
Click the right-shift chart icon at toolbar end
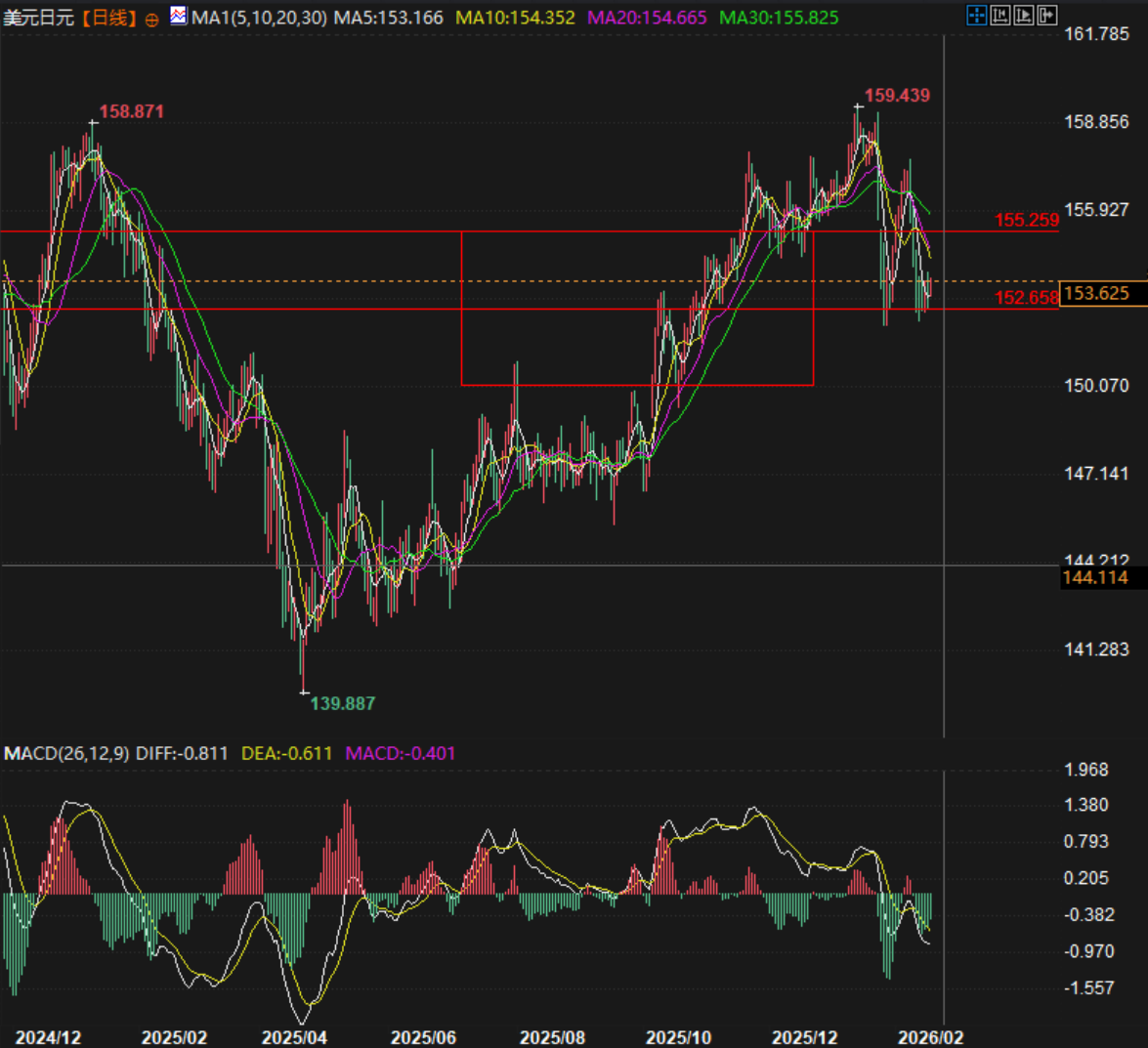point(1046,15)
